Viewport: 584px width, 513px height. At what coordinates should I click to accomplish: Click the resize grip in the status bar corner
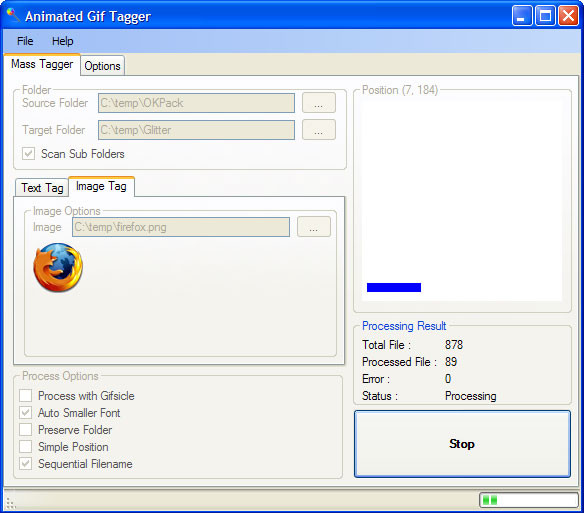(11, 503)
